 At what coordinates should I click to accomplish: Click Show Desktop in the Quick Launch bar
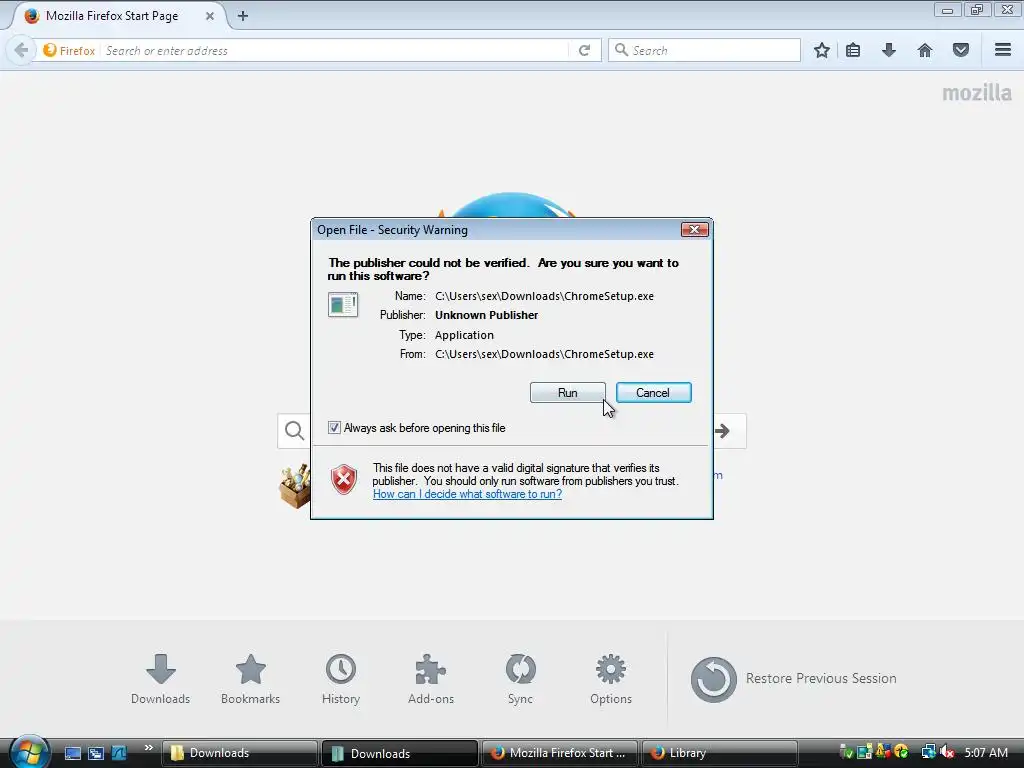point(72,753)
